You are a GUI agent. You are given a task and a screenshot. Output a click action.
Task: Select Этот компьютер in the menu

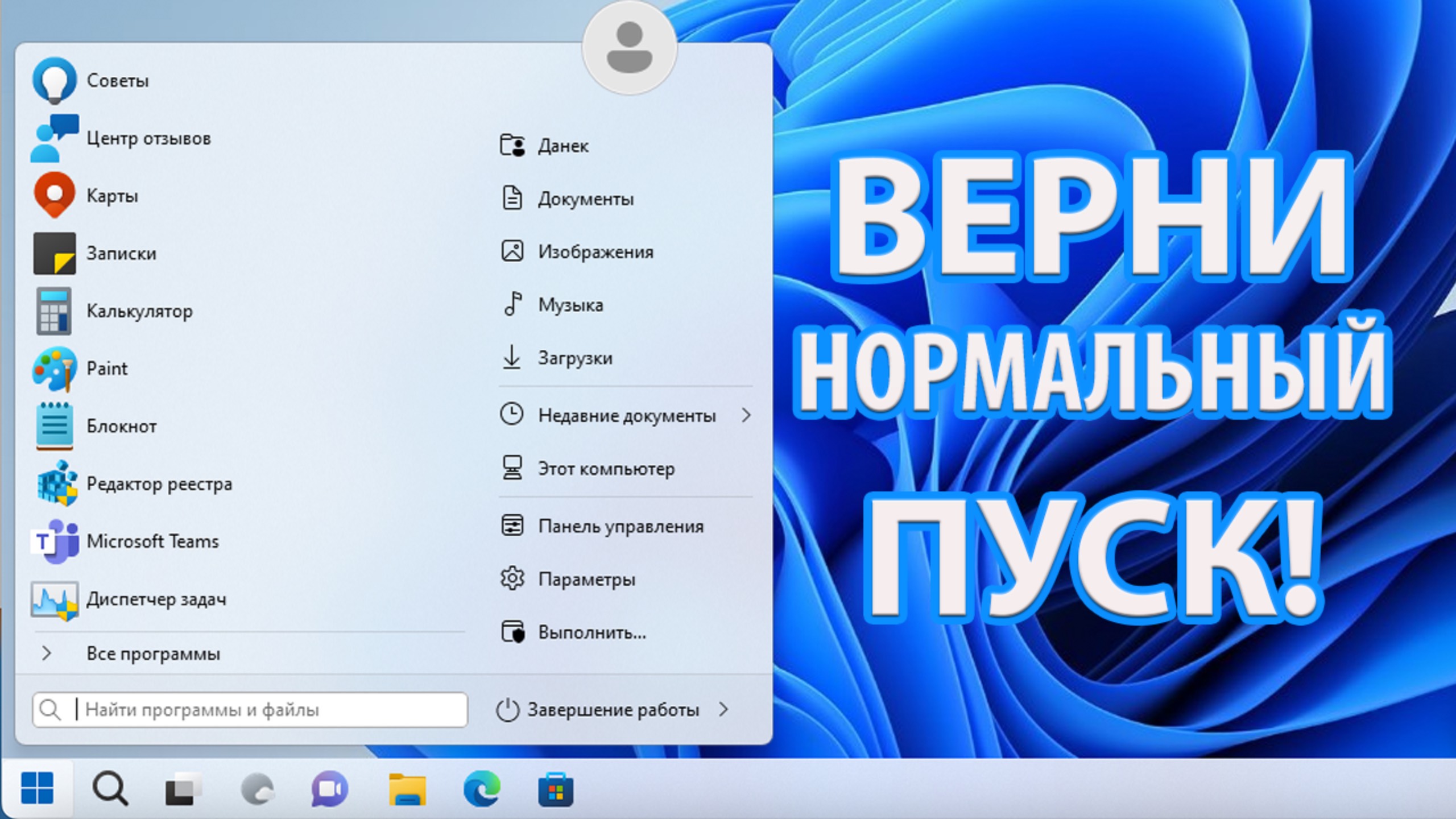[606, 469]
